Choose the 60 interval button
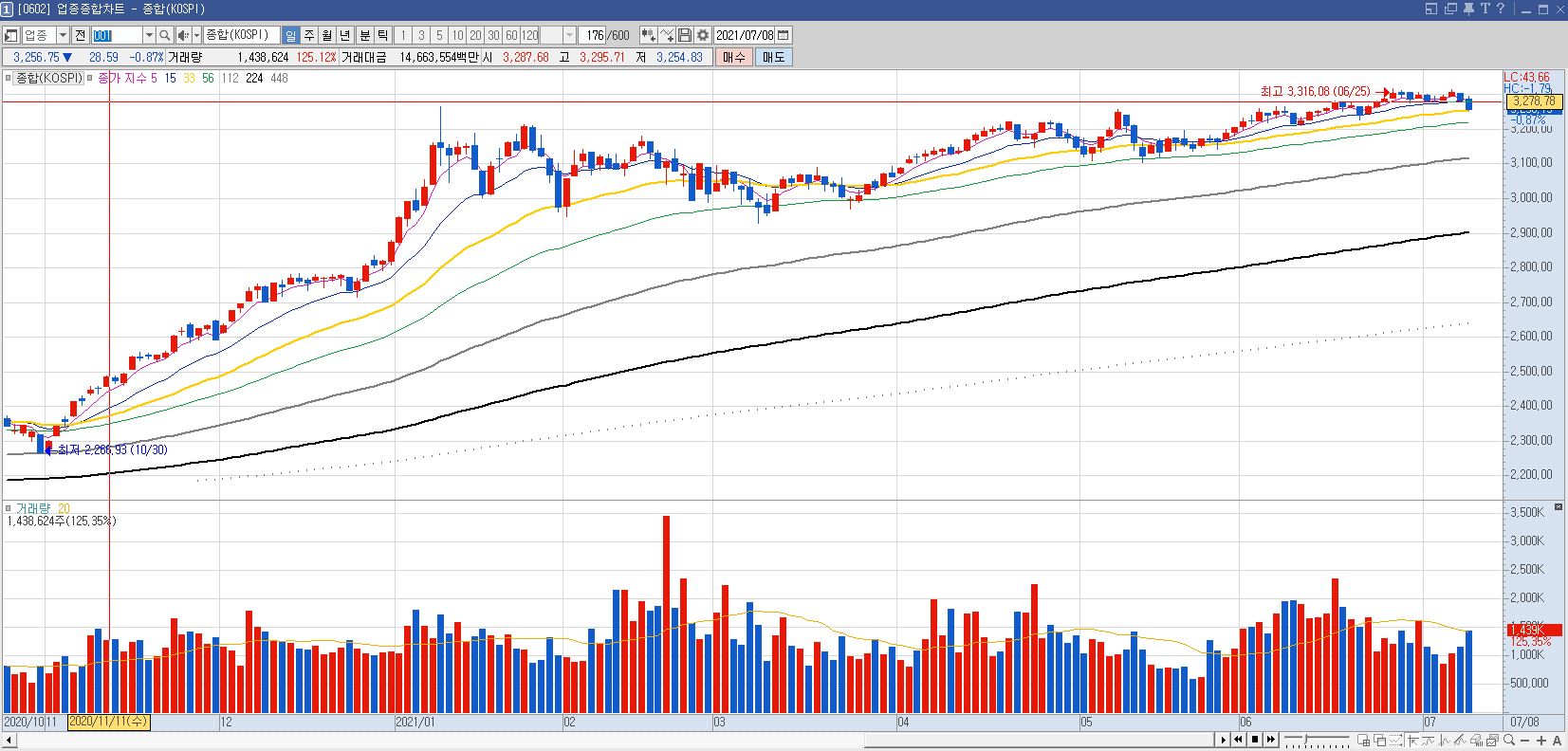 click(x=511, y=35)
